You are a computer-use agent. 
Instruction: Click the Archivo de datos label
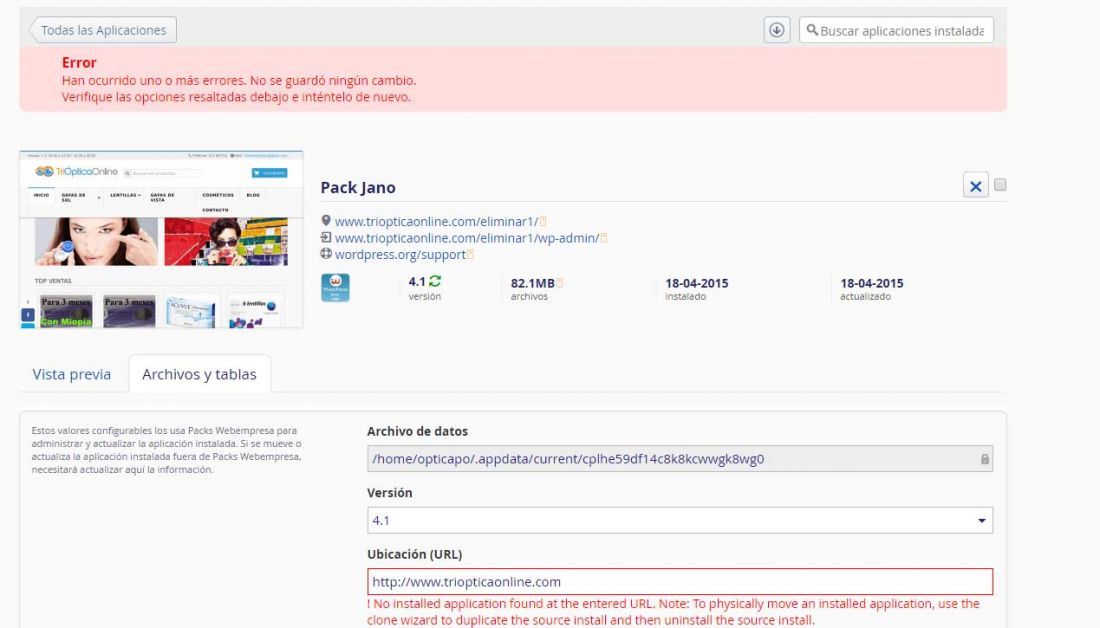coord(417,432)
